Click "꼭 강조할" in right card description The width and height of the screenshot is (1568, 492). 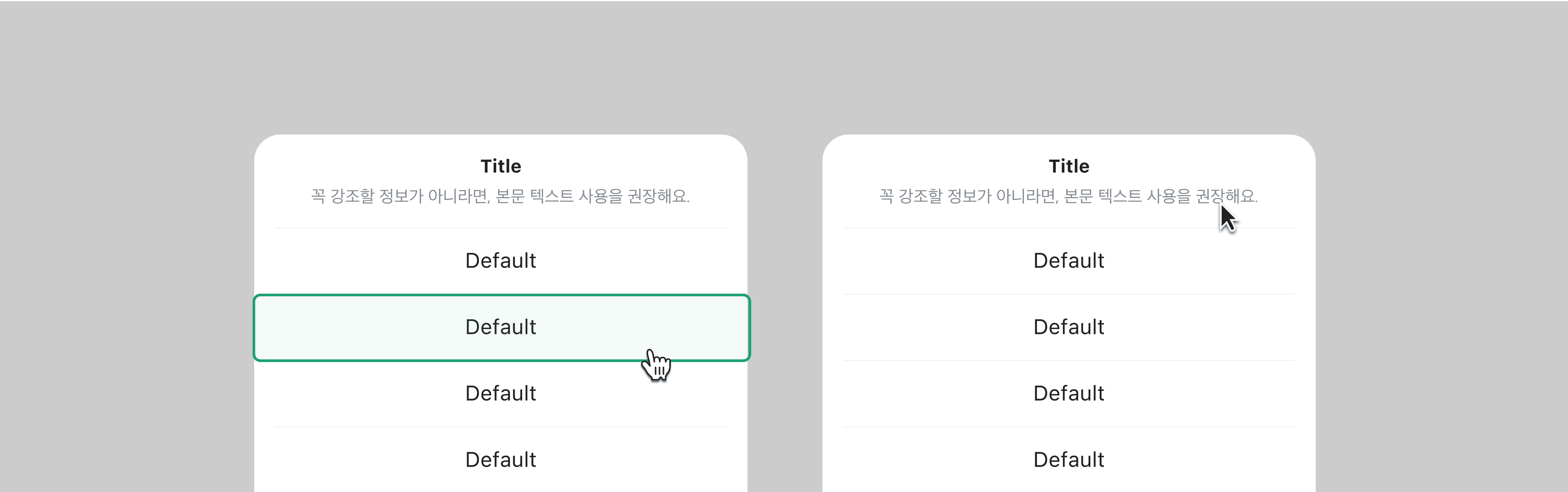(910, 196)
